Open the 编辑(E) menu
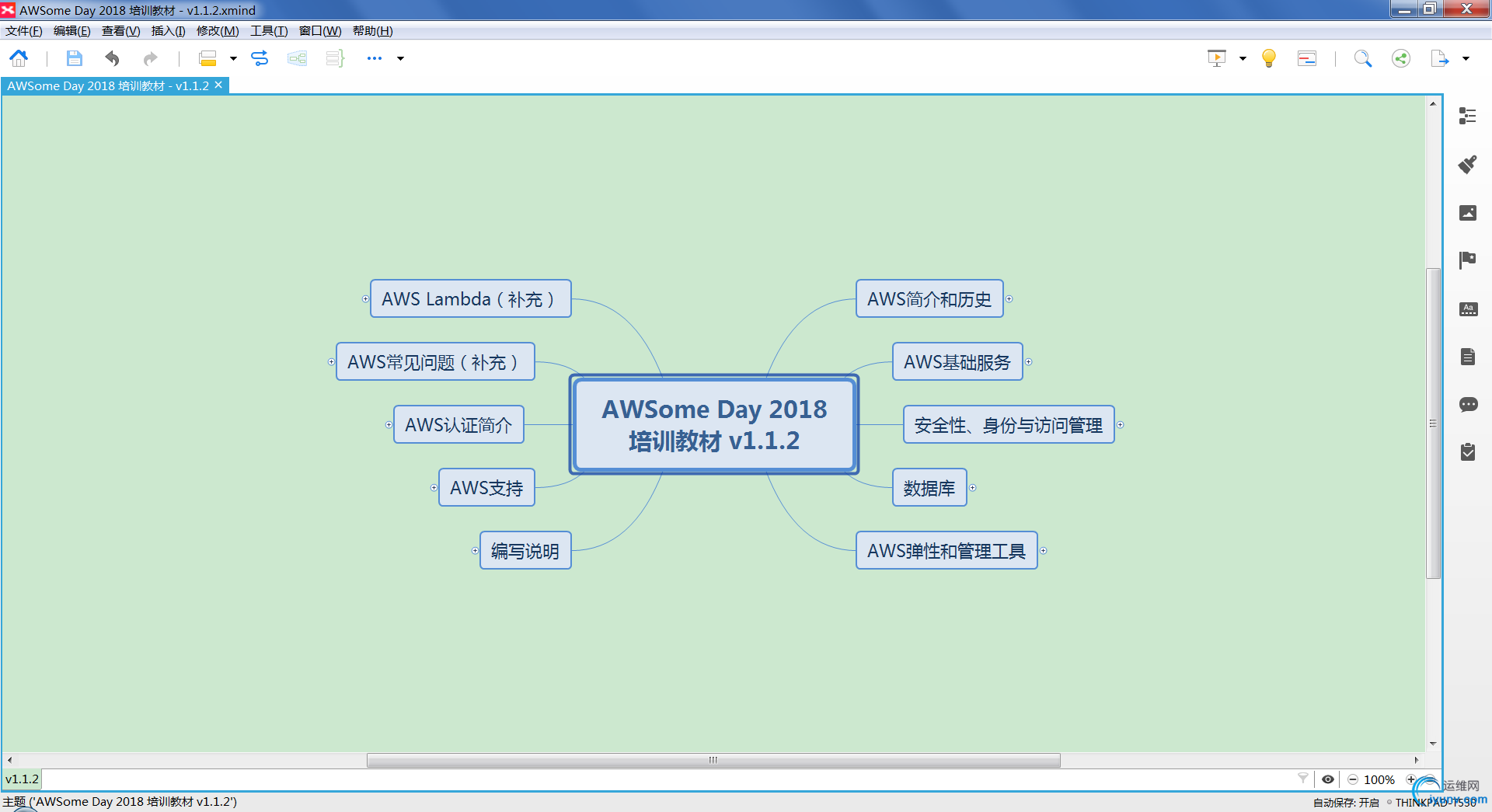Screen dimensions: 1492x812 coord(71,31)
